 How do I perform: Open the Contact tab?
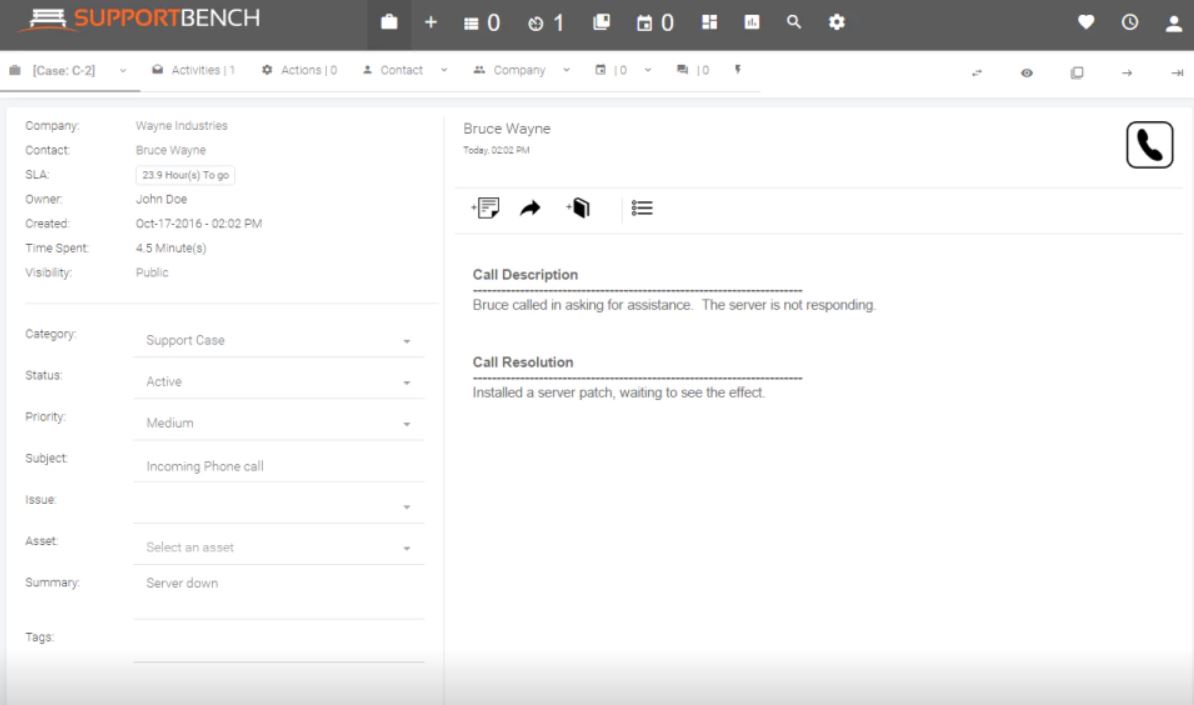pyautogui.click(x=393, y=70)
